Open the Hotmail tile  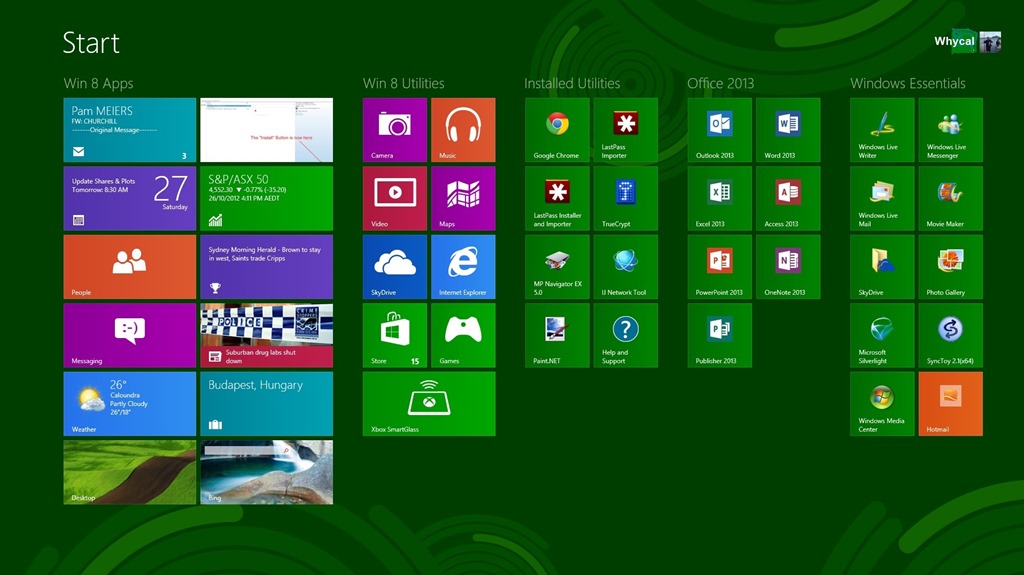(951, 404)
